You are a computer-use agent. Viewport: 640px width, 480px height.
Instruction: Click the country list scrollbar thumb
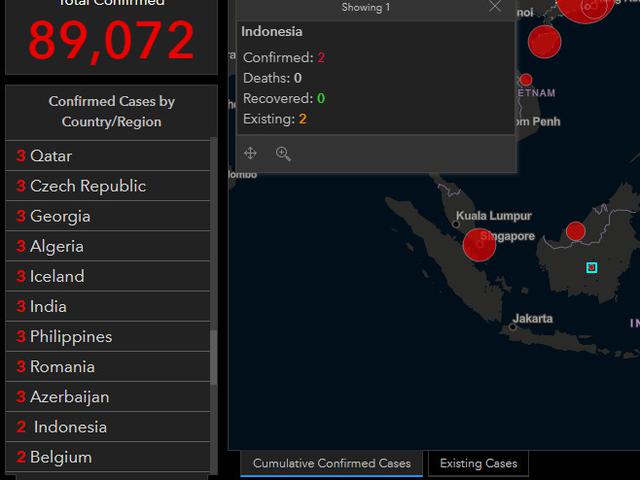pos(213,357)
